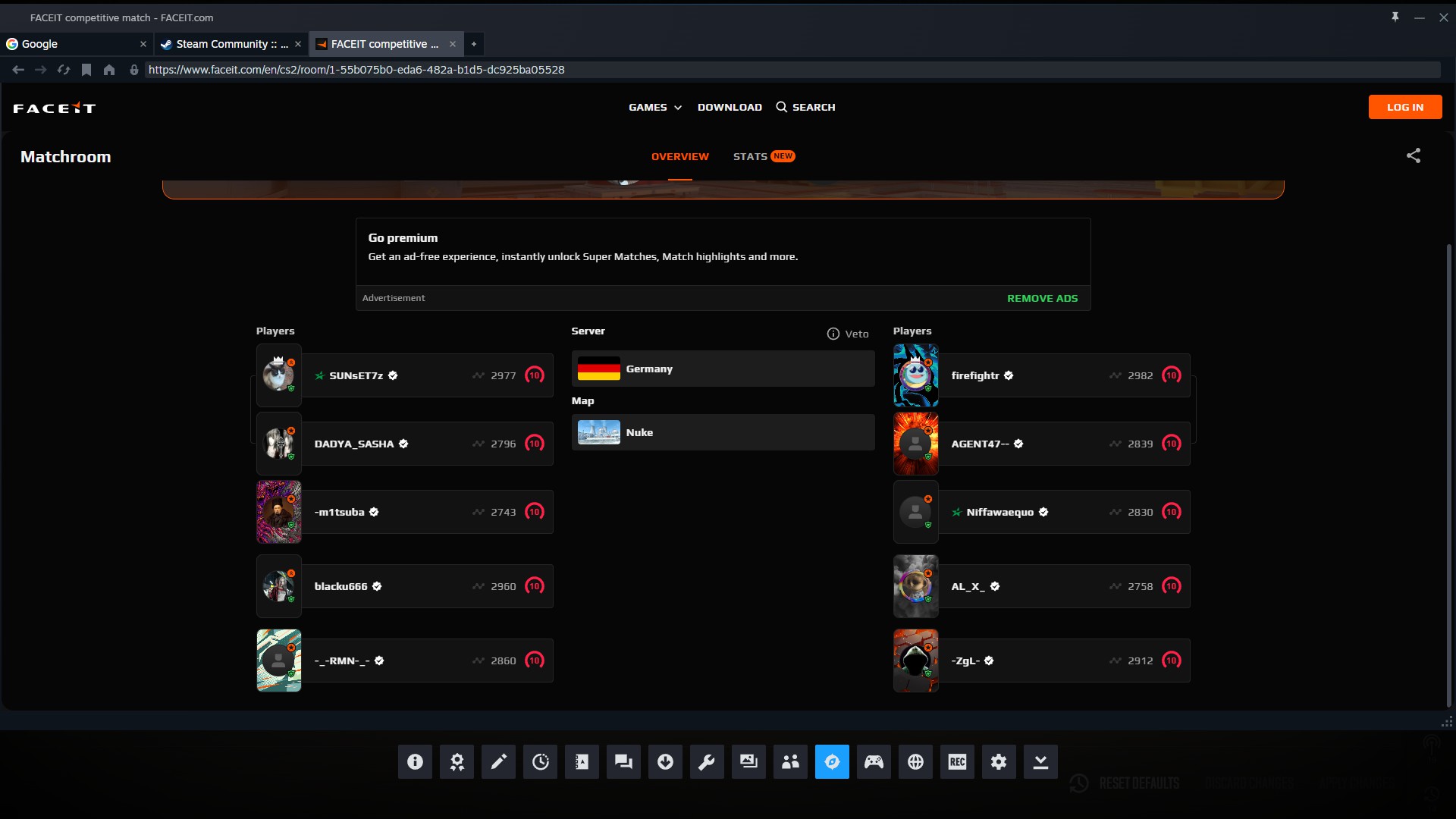The height and width of the screenshot is (819, 1456).
Task: Open the downloads arrow circle icon
Action: (x=665, y=761)
